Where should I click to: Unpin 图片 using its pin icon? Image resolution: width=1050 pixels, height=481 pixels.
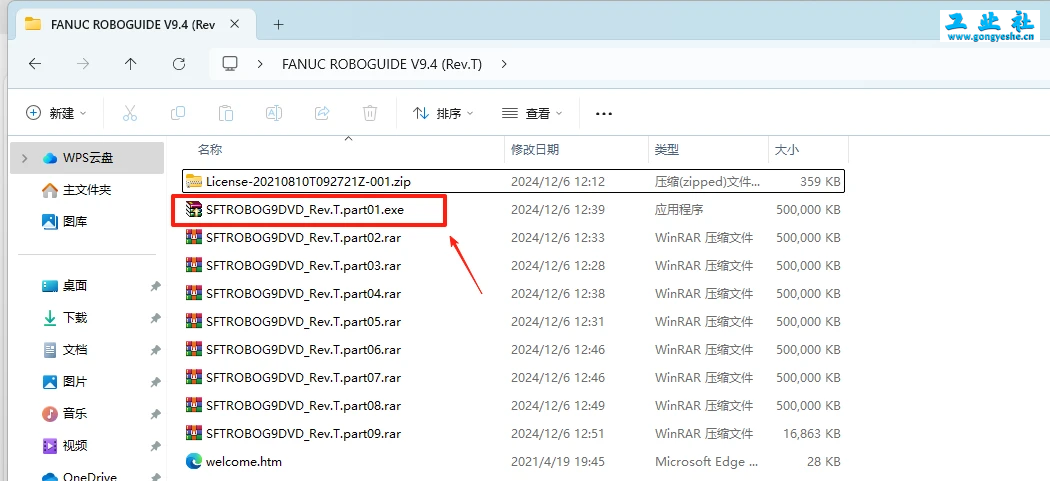pyautogui.click(x=155, y=382)
